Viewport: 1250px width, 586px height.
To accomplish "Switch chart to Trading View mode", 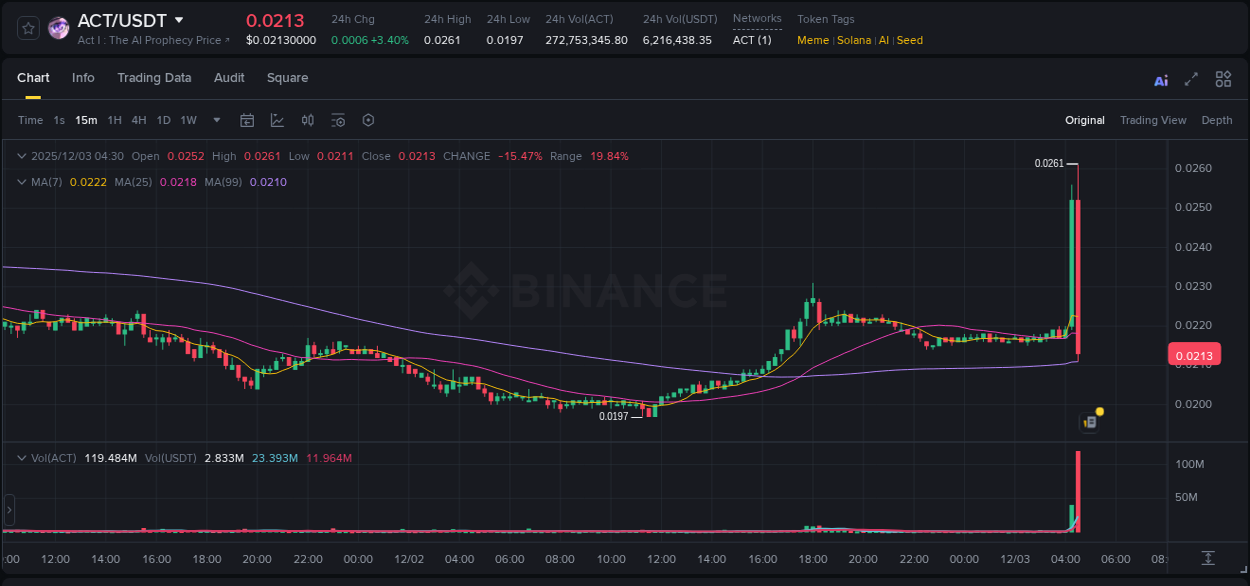I will click(x=1153, y=120).
